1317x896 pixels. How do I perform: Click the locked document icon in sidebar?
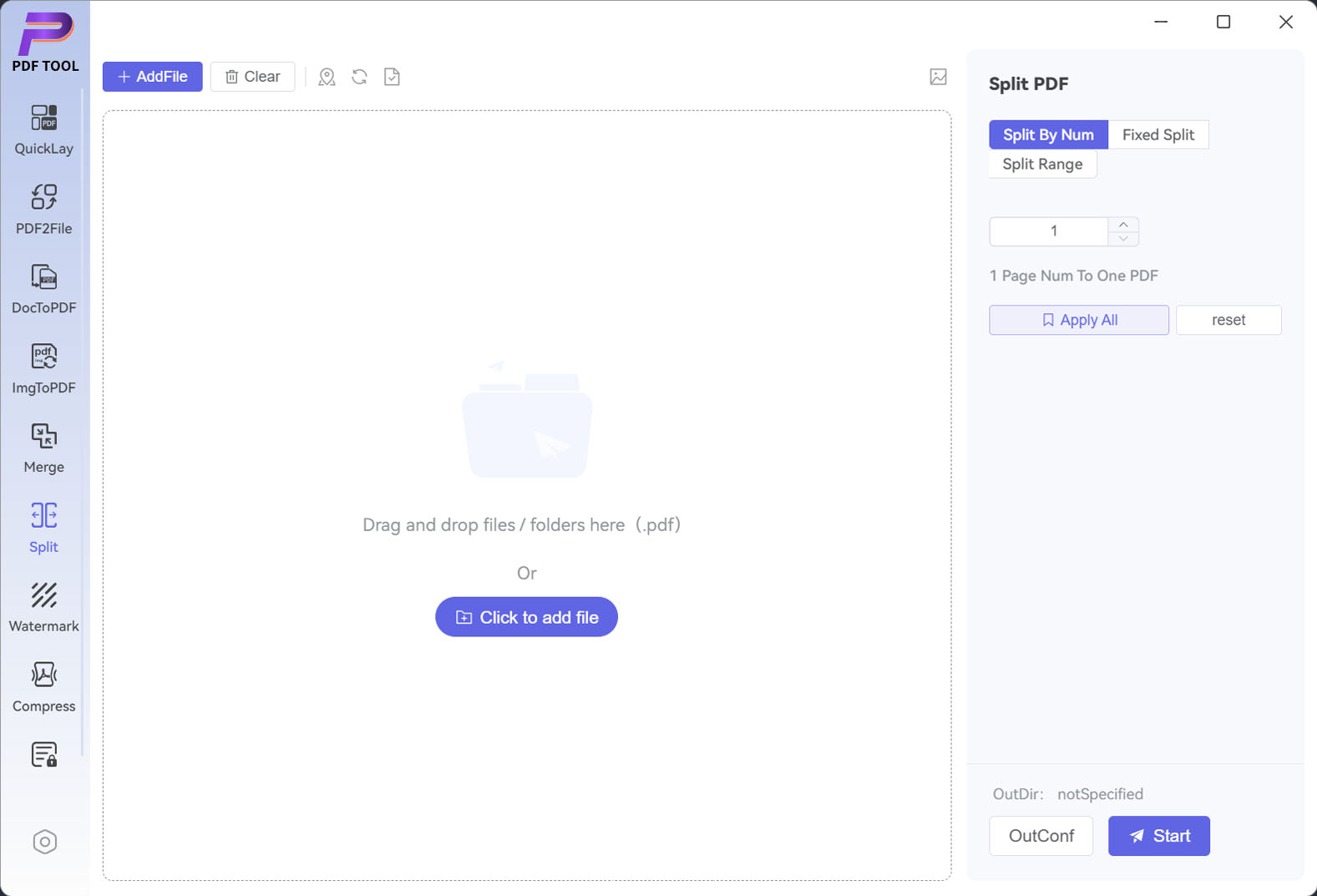[x=43, y=755]
